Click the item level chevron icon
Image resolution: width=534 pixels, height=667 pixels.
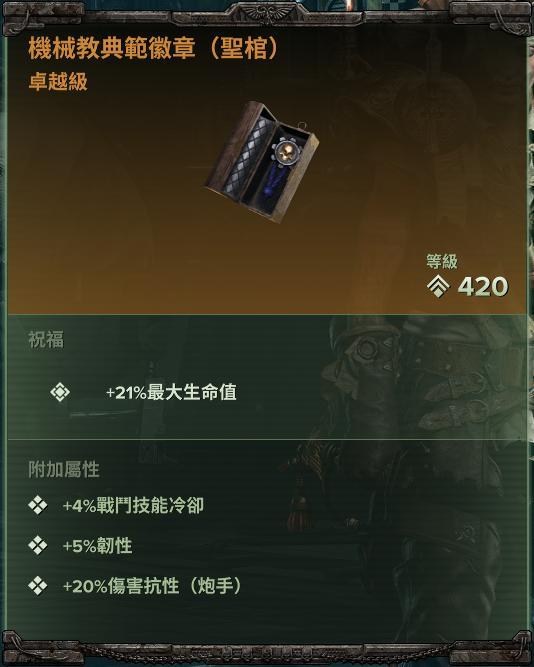click(x=438, y=287)
